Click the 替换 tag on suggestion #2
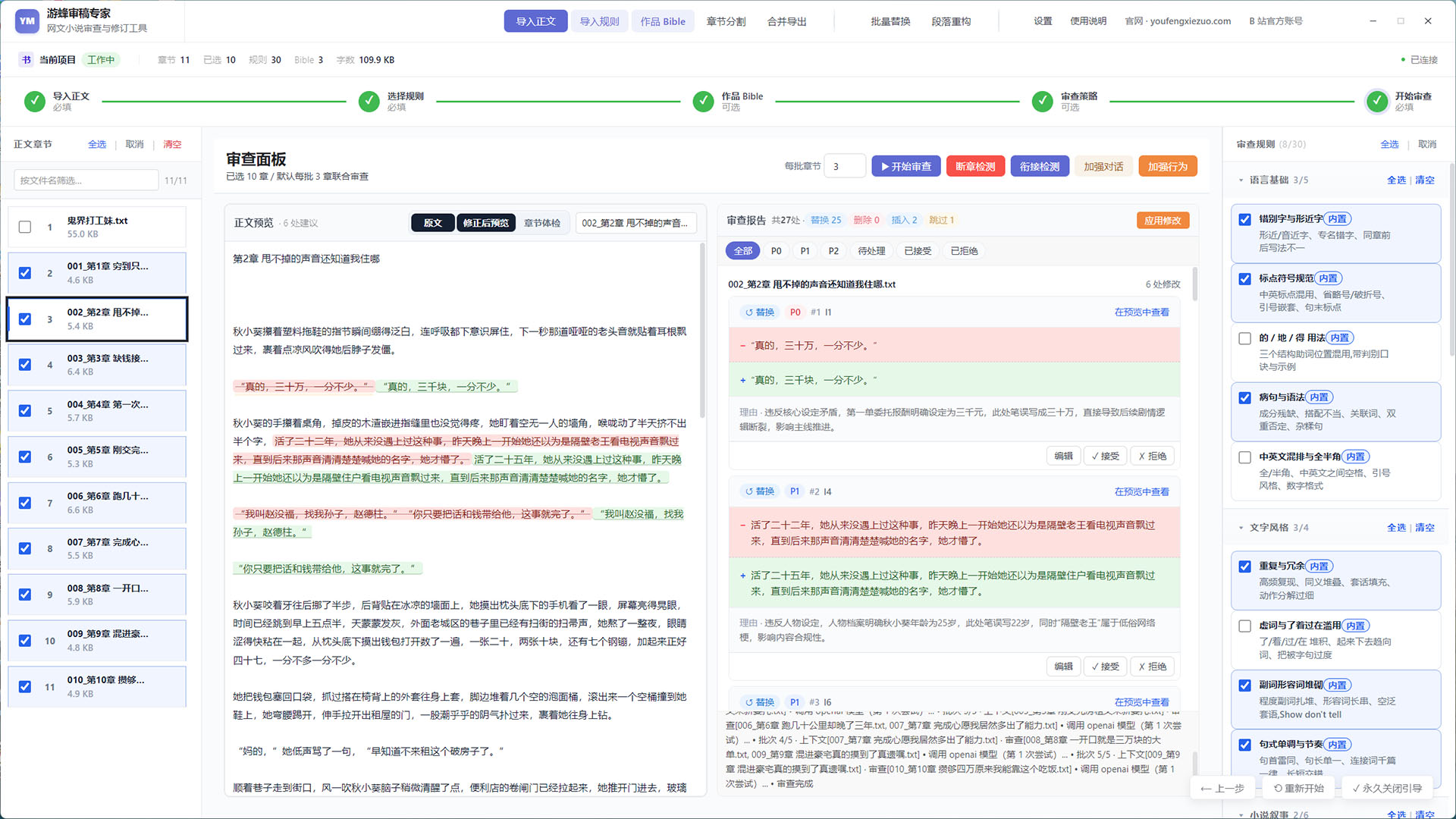Viewport: 1456px width, 819px height. tap(759, 491)
